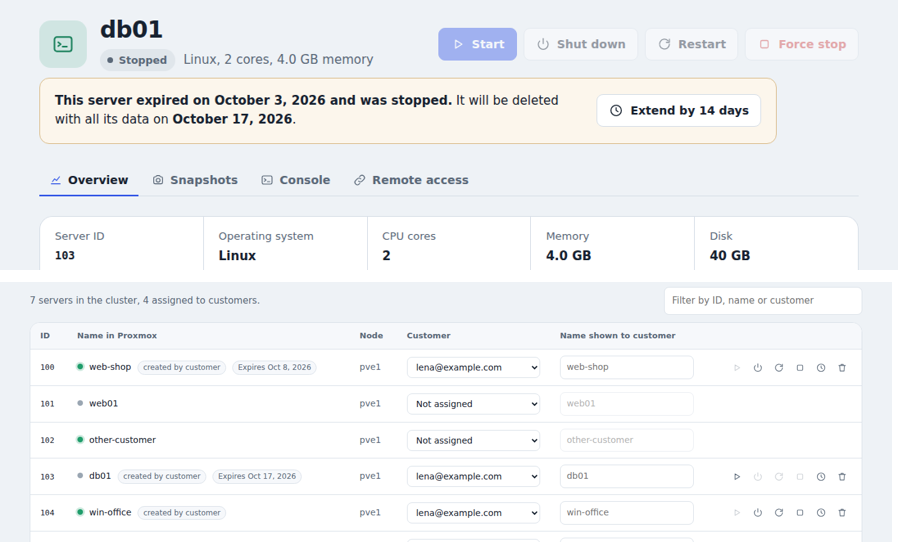The image size is (898, 542).
Task: Click the Disk value 40 GB
Action: 730,256
